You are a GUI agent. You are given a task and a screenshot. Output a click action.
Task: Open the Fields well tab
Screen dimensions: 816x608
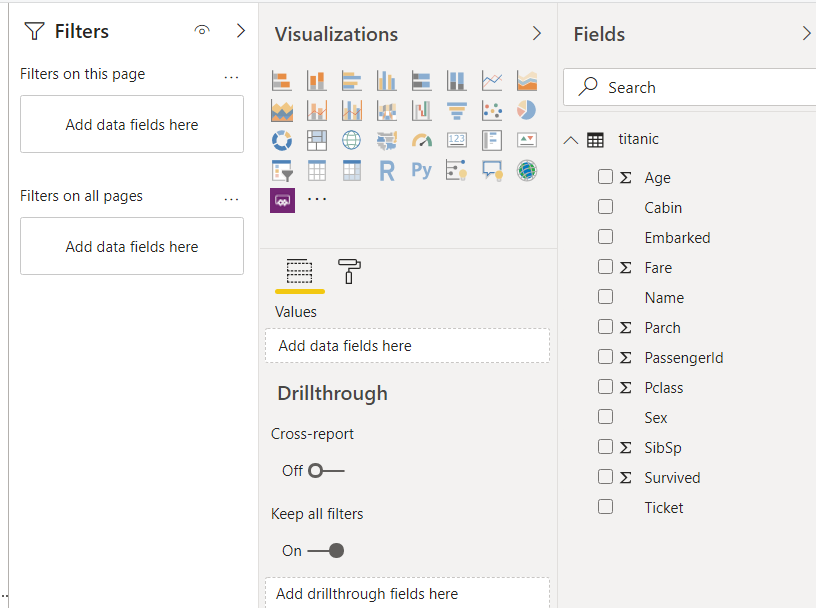click(x=300, y=271)
